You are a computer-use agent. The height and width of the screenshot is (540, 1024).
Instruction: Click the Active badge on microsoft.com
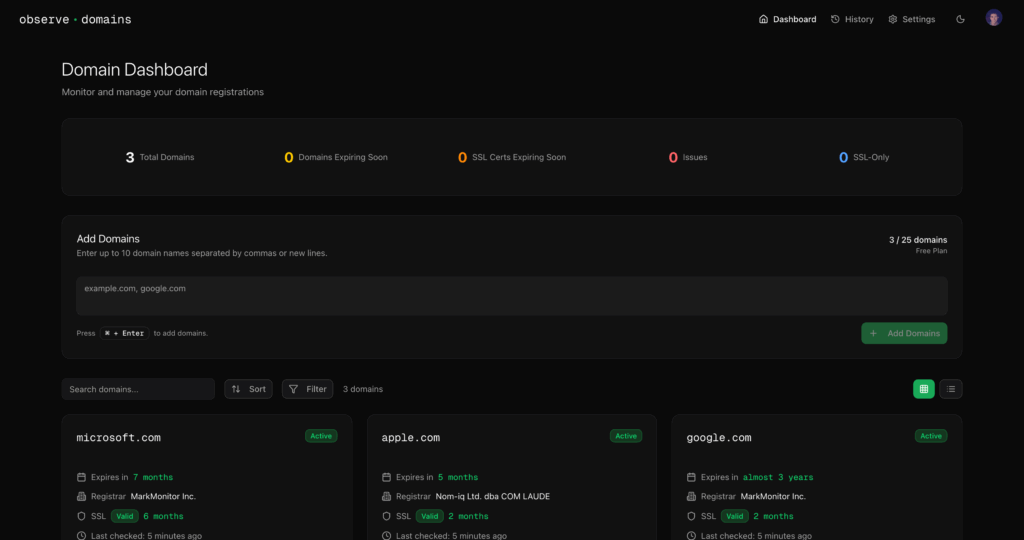tap(321, 436)
